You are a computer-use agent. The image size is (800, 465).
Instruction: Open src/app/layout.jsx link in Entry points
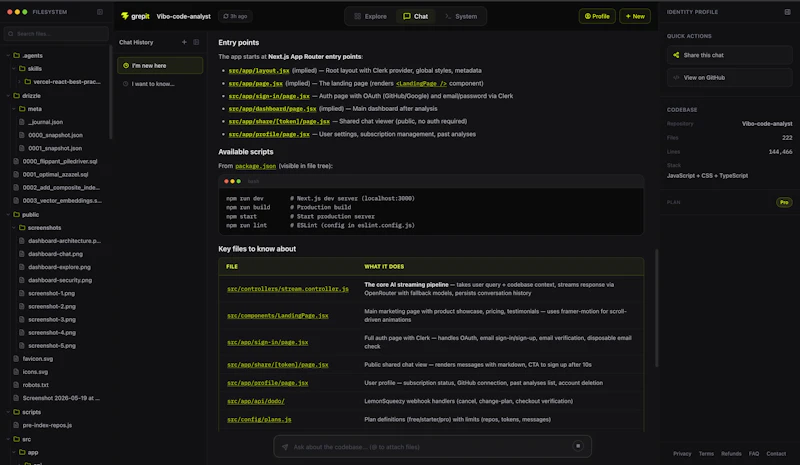click(x=259, y=70)
